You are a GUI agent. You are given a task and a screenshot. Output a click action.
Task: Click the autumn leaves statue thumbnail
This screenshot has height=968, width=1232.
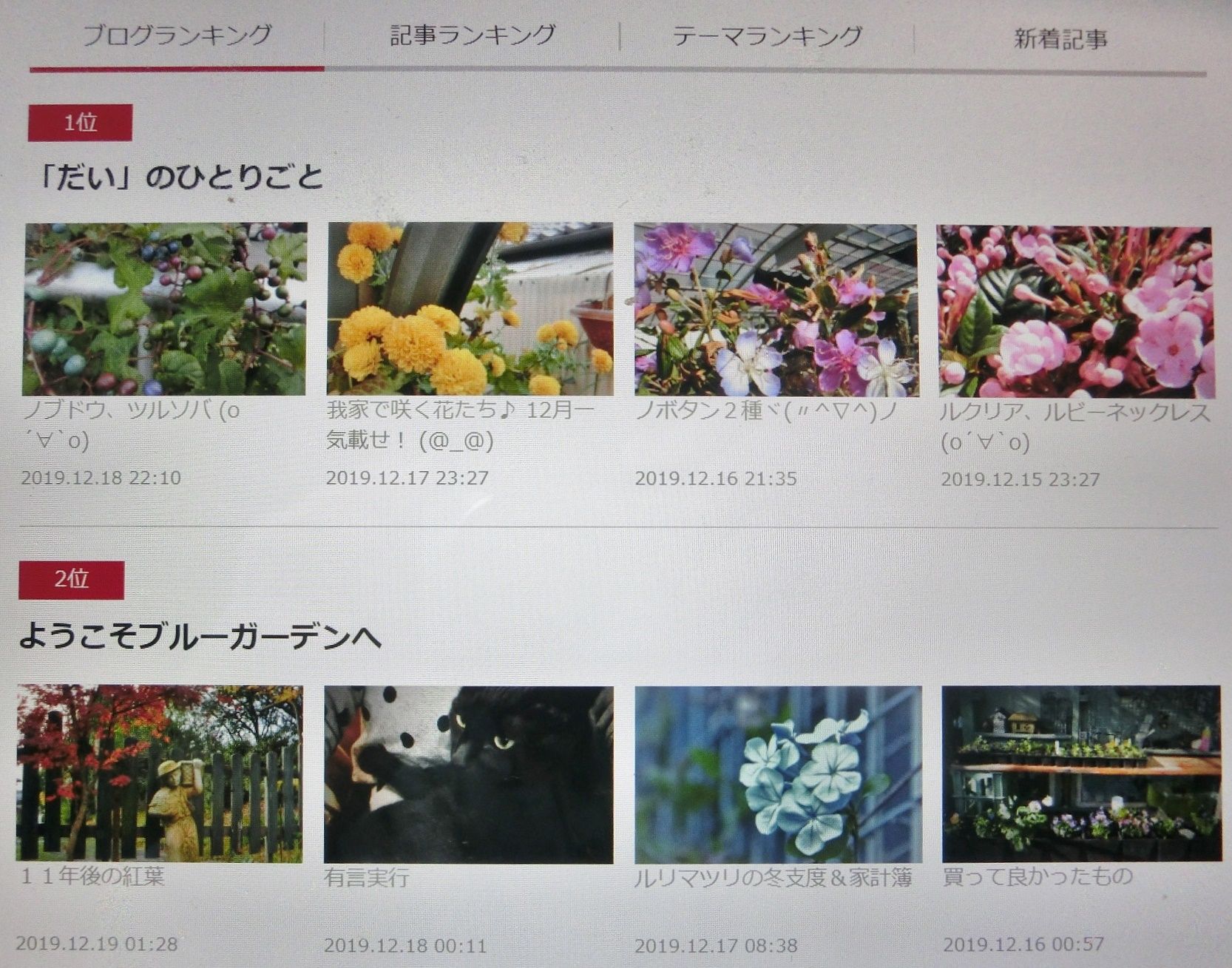pos(159,773)
